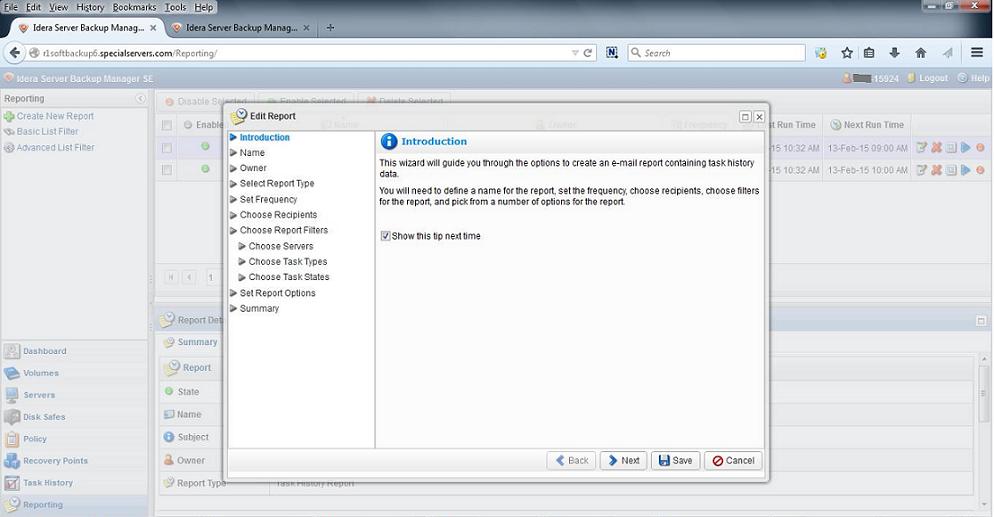
Task: Click the browser reload icon
Action: (588, 53)
